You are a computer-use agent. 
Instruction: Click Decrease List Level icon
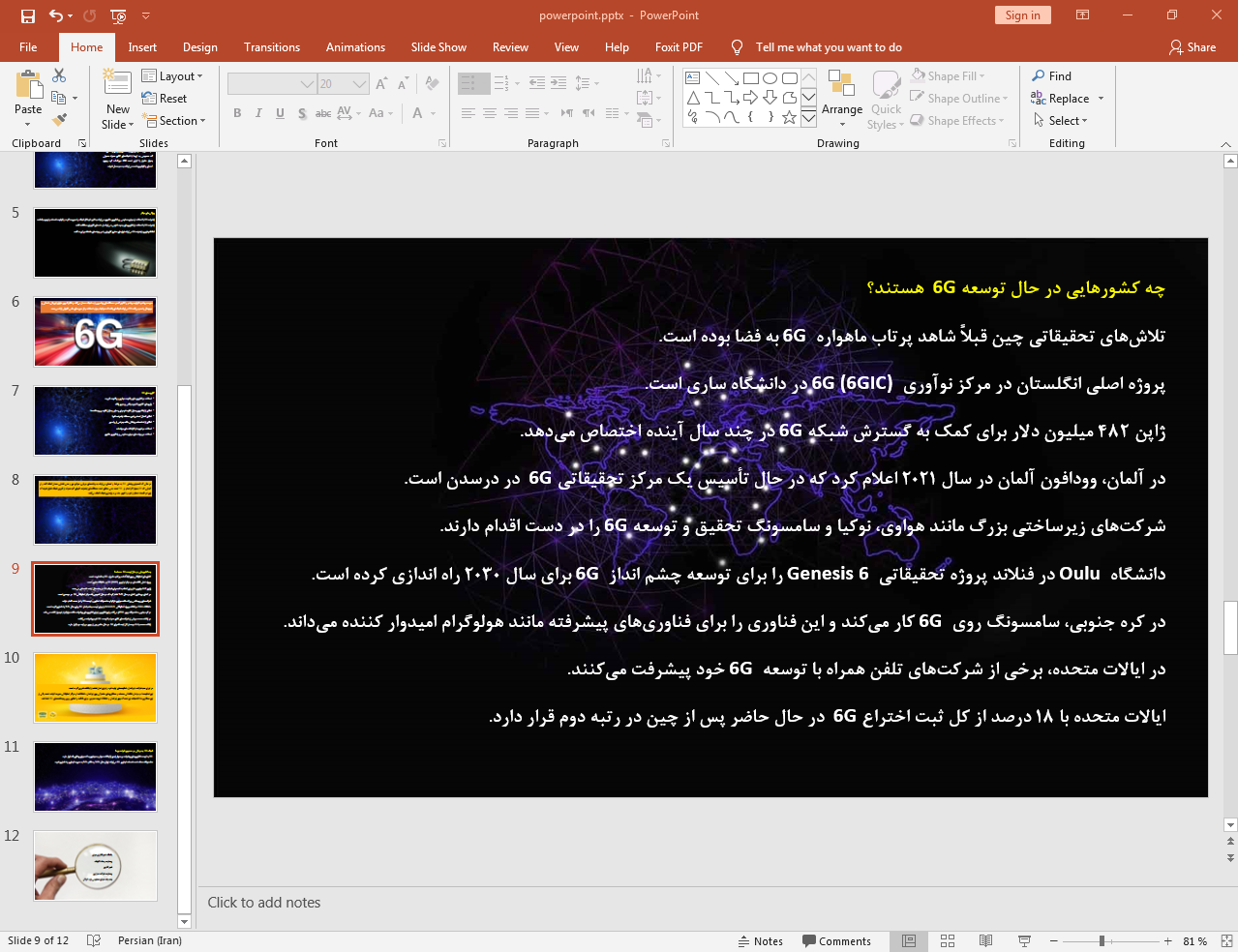pyautogui.click(x=537, y=84)
